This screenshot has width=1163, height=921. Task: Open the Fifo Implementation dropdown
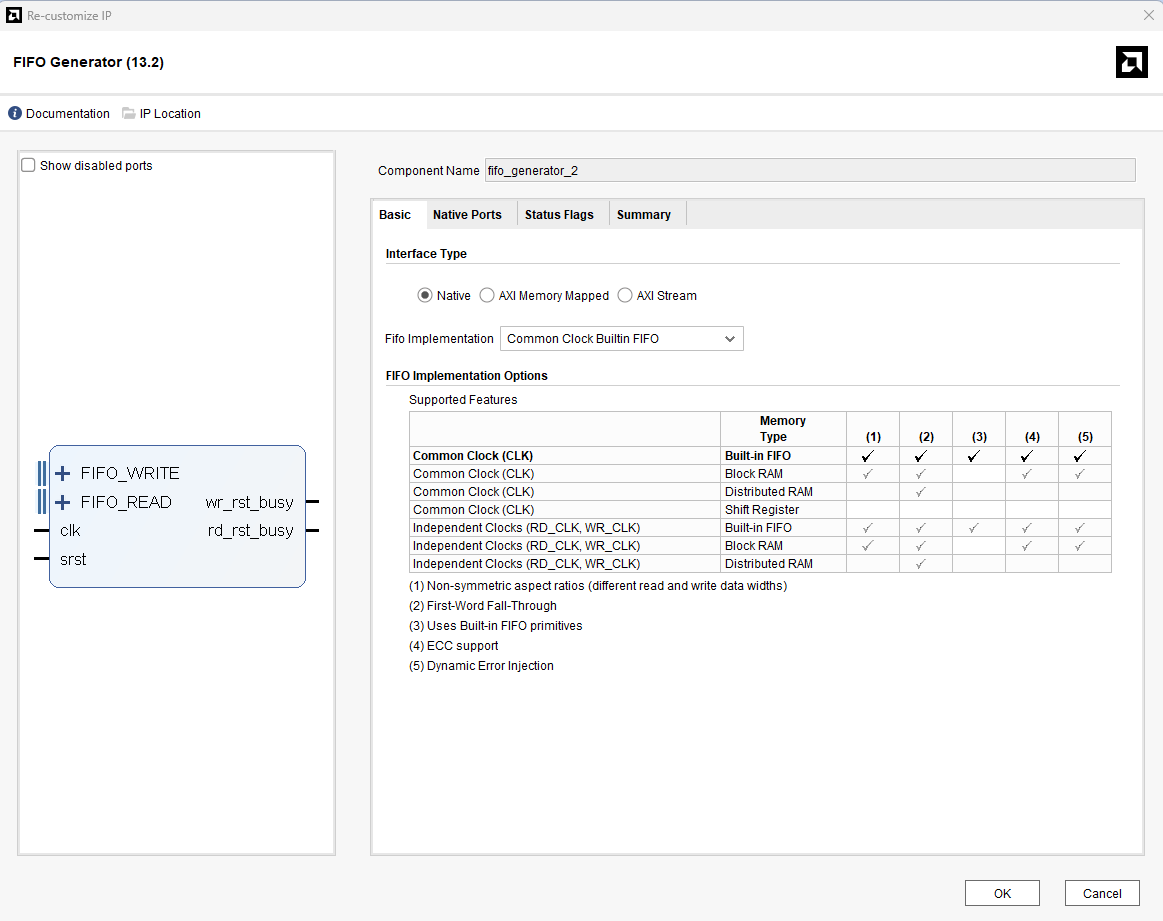(621, 339)
